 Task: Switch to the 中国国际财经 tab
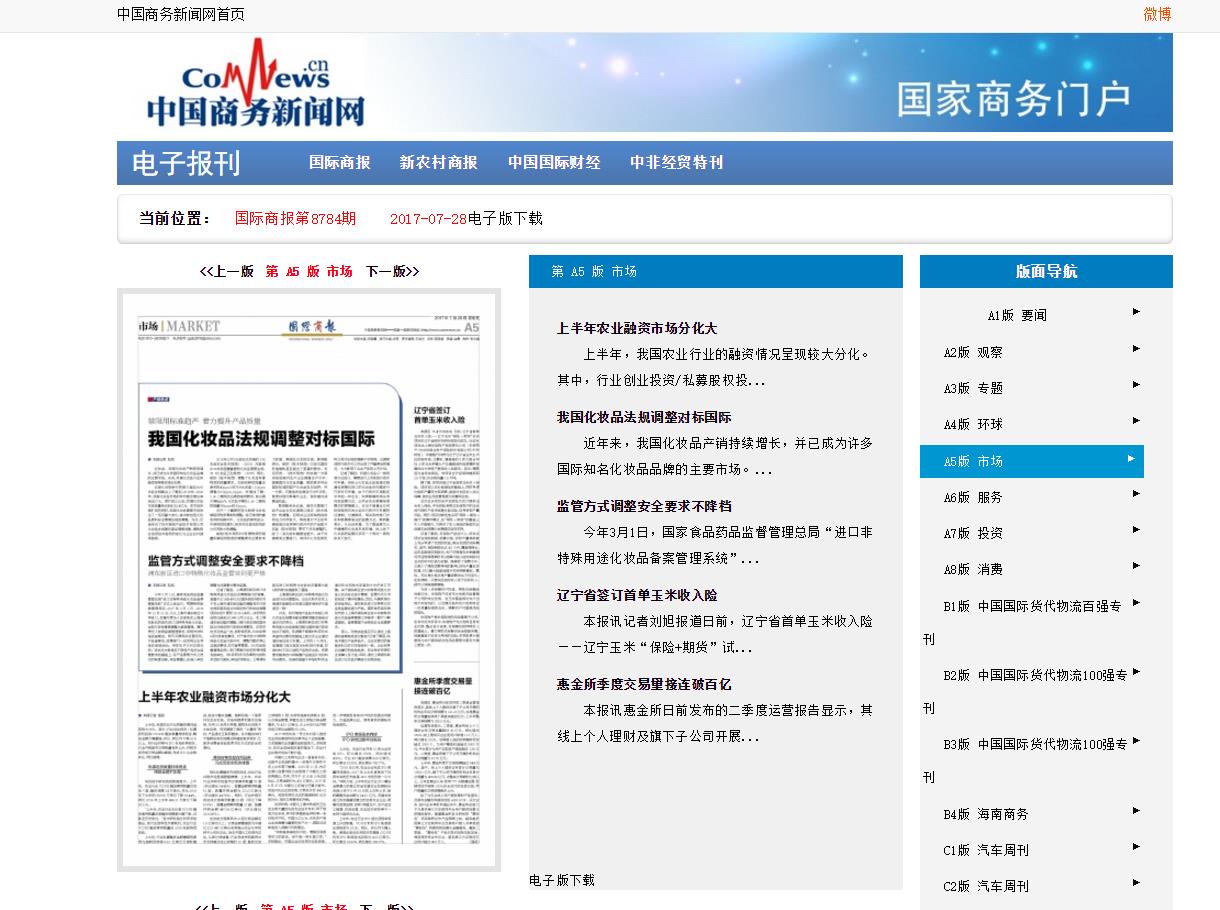554,162
